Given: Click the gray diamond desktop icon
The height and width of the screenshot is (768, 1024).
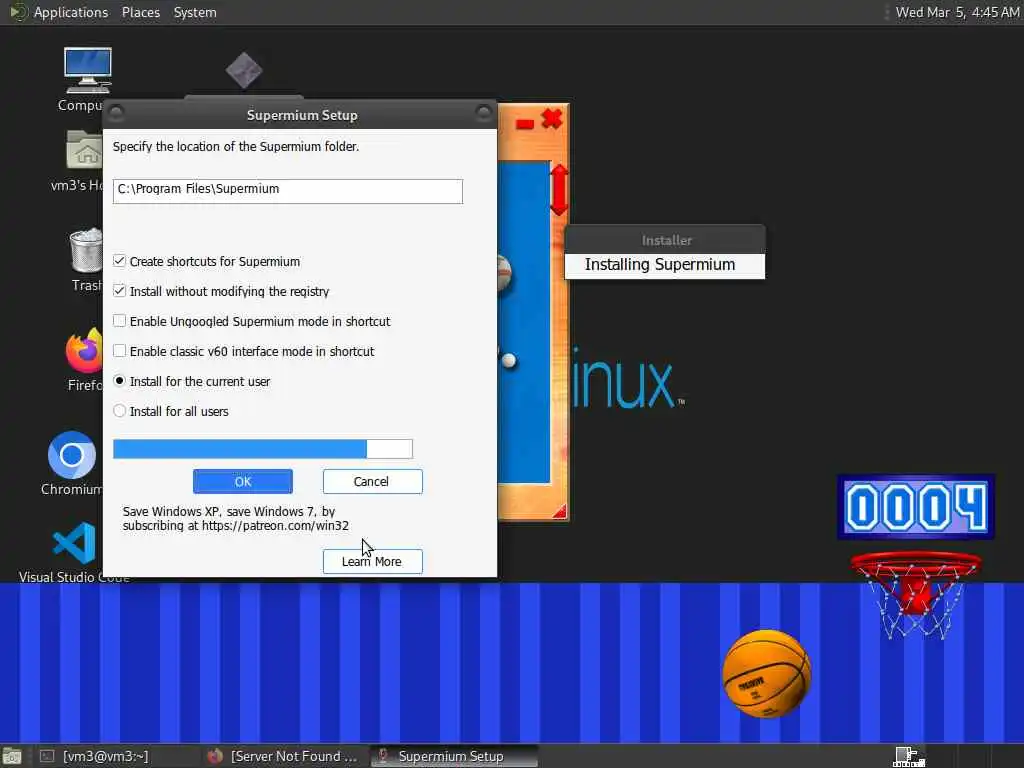Looking at the screenshot, I should 244,71.
